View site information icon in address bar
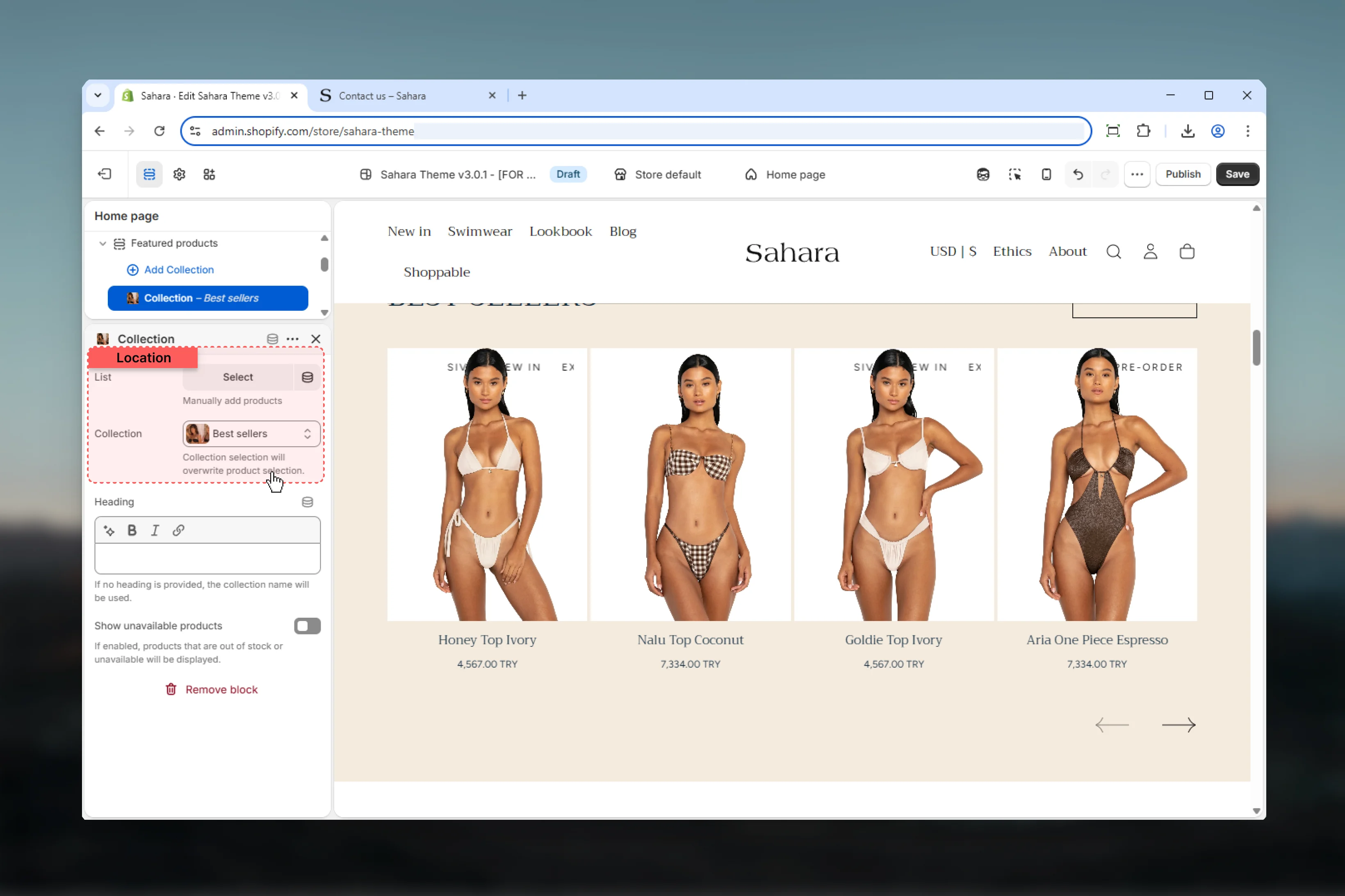The image size is (1345, 896). click(196, 131)
